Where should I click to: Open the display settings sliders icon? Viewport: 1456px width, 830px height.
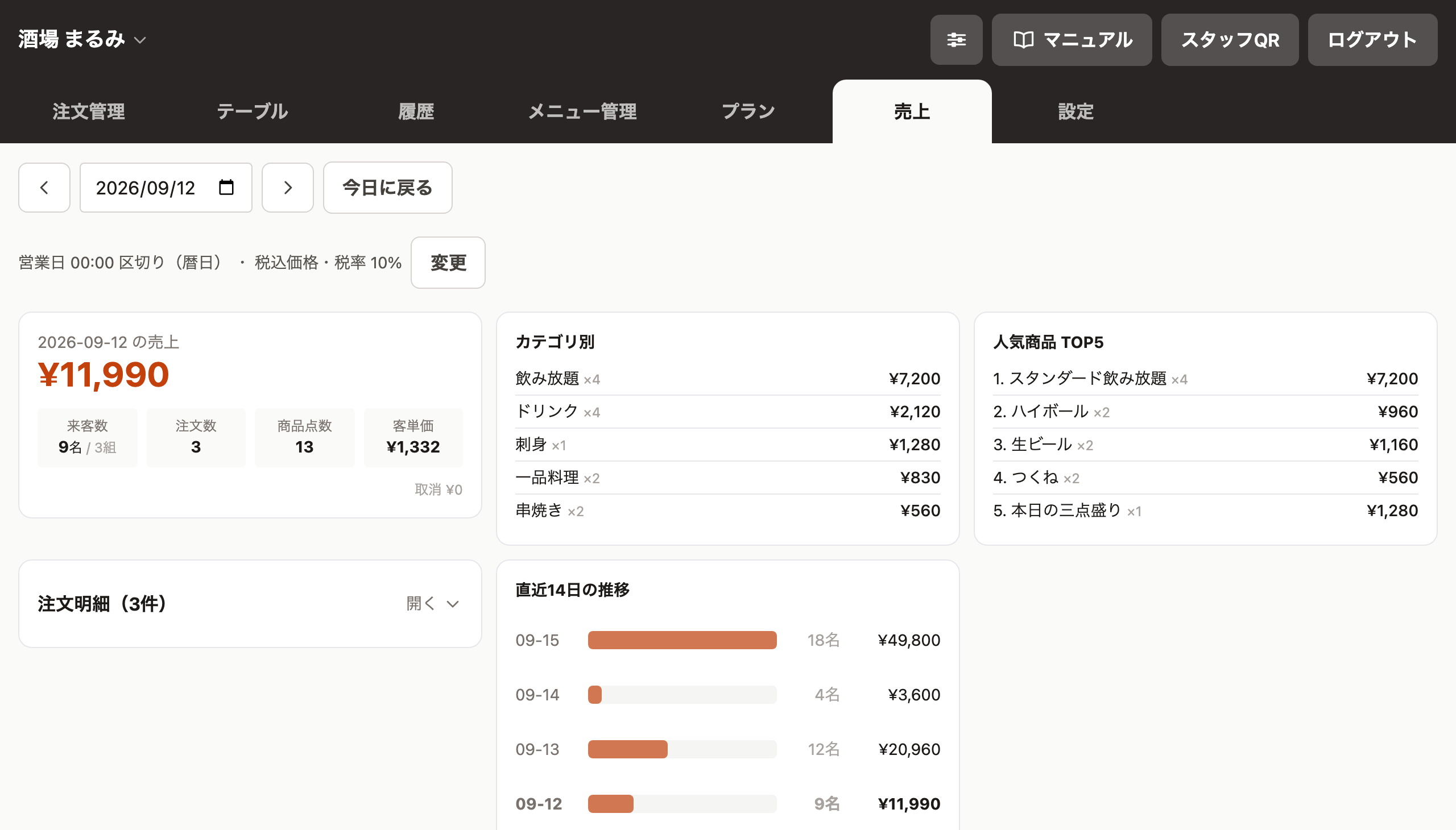(956, 40)
